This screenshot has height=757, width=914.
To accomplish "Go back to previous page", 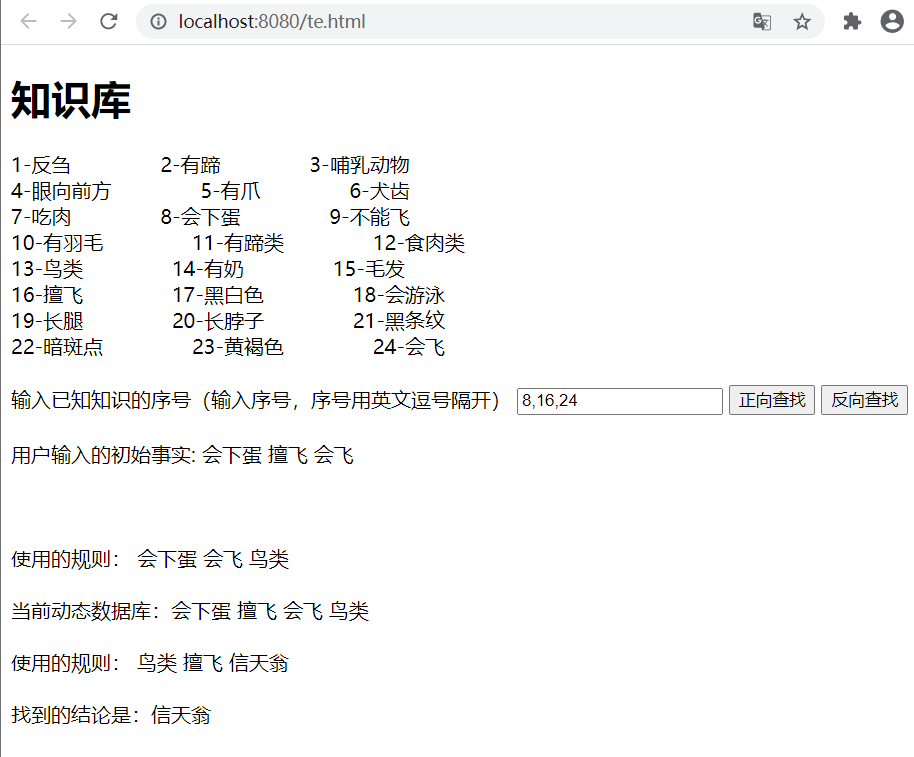I will point(28,22).
